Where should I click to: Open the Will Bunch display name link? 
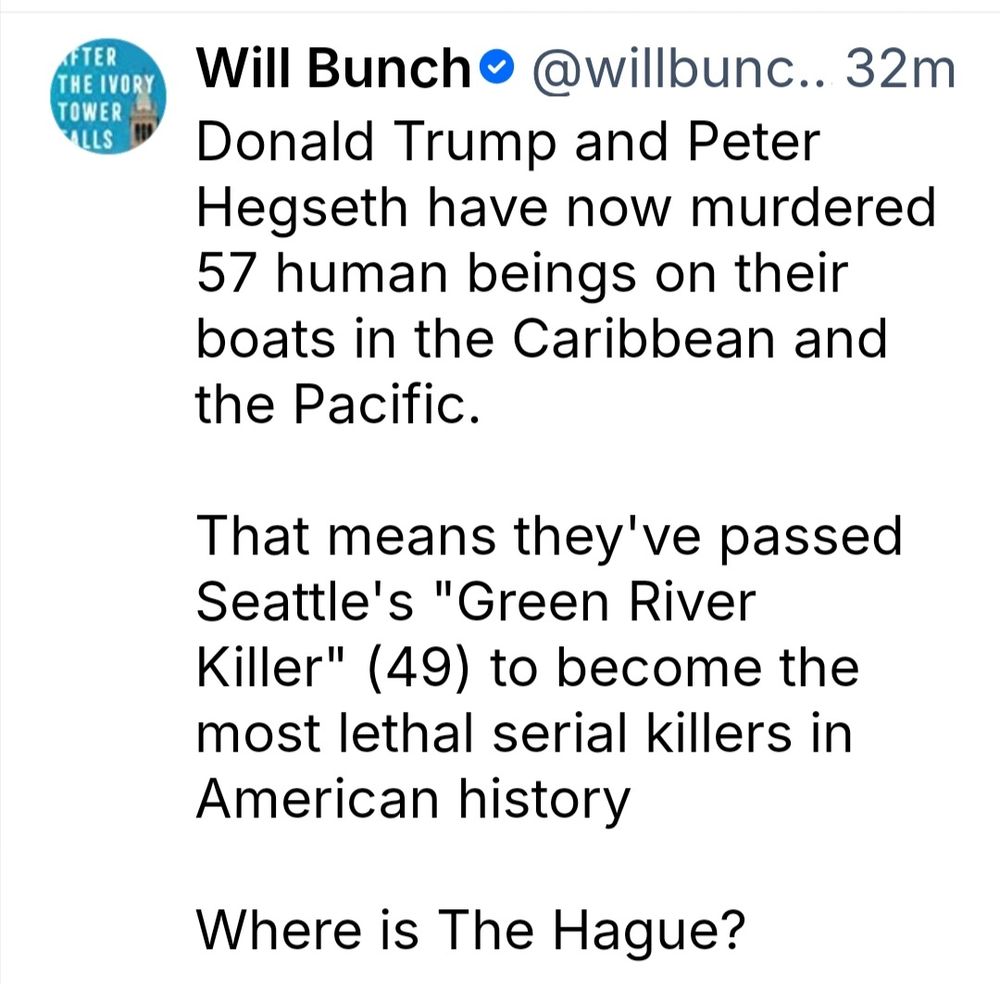pyautogui.click(x=334, y=68)
